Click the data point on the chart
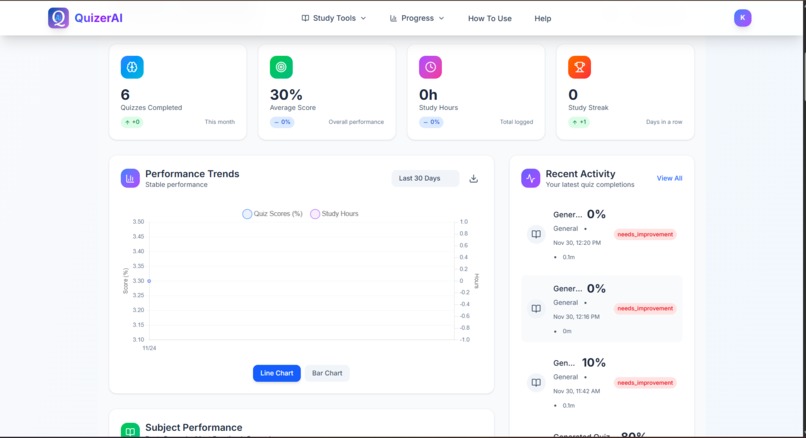Image resolution: width=806 pixels, height=438 pixels. point(149,281)
